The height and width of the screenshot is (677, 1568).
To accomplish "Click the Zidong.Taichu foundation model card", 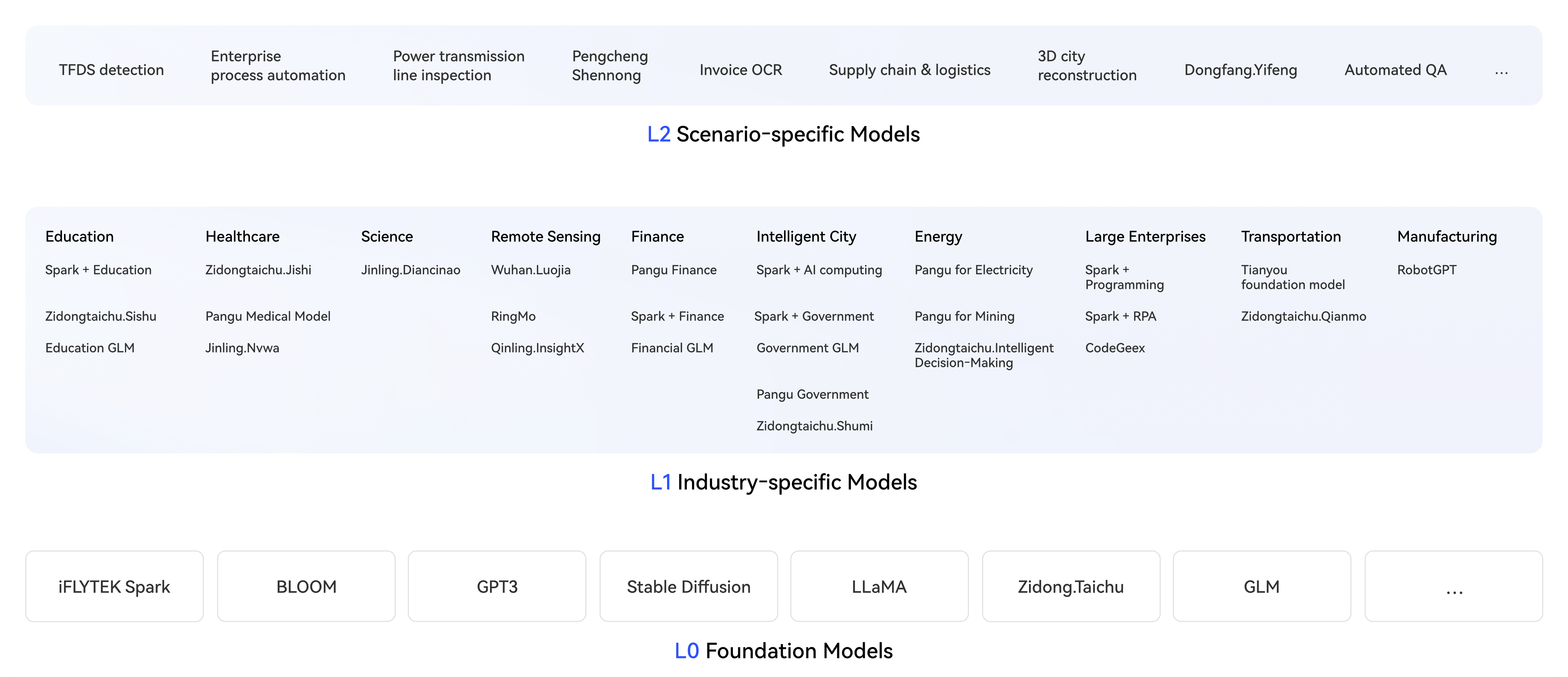I will click(1071, 586).
